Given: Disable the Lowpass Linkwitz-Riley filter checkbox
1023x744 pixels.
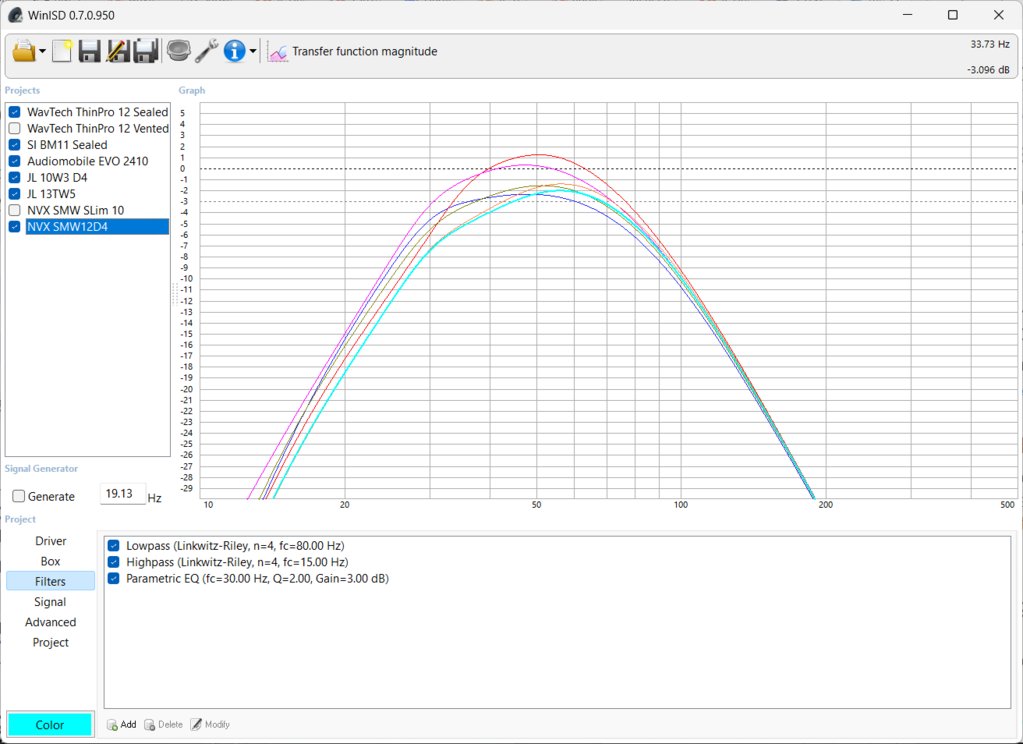Looking at the screenshot, I should click(114, 546).
